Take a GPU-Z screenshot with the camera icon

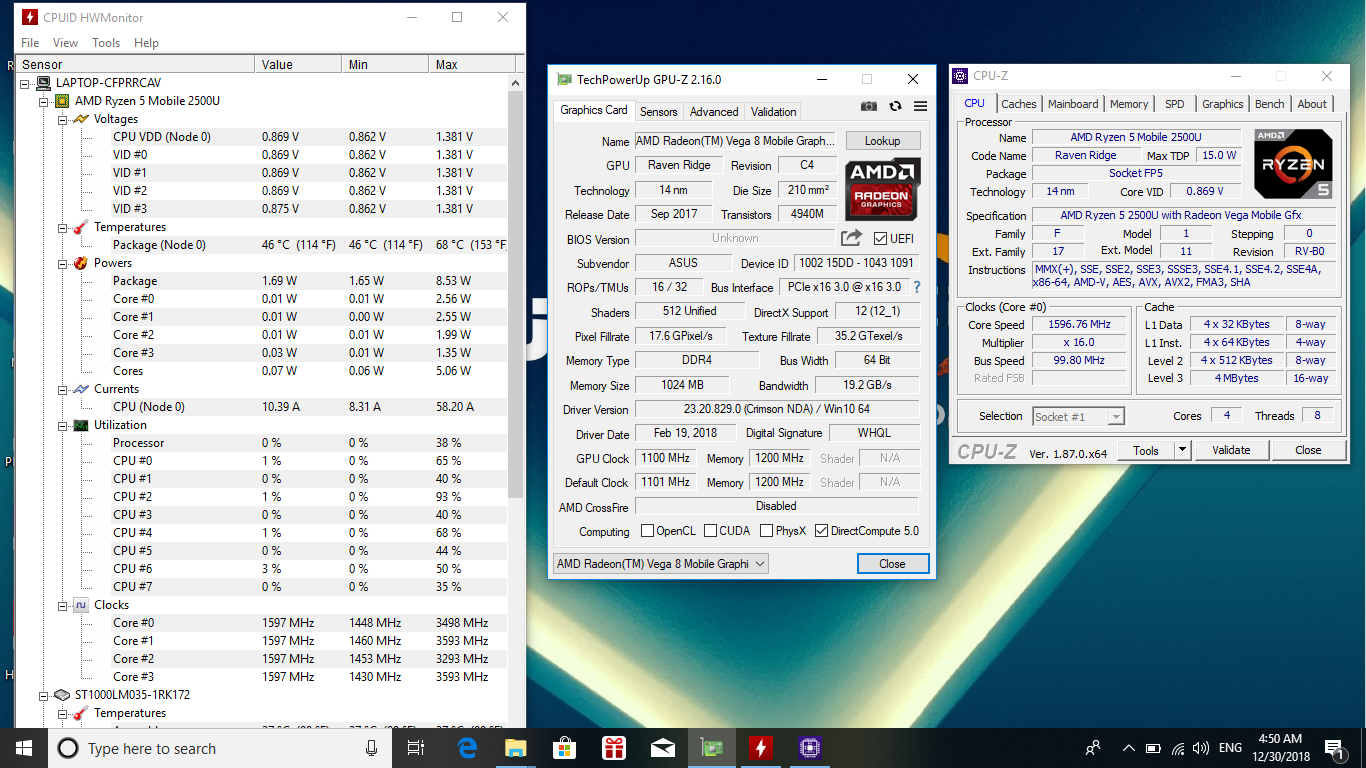coord(869,106)
